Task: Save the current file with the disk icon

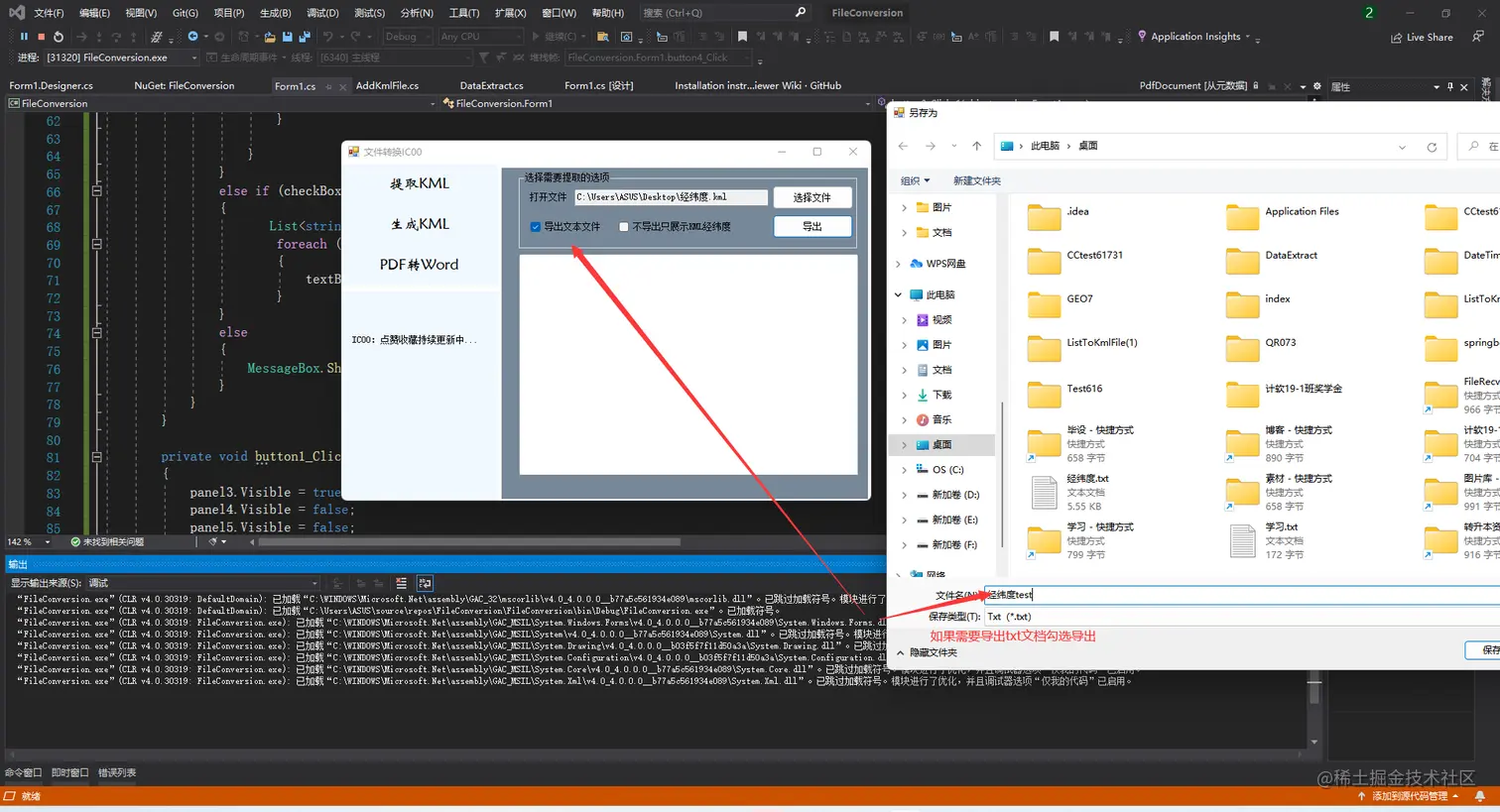Action: click(288, 37)
